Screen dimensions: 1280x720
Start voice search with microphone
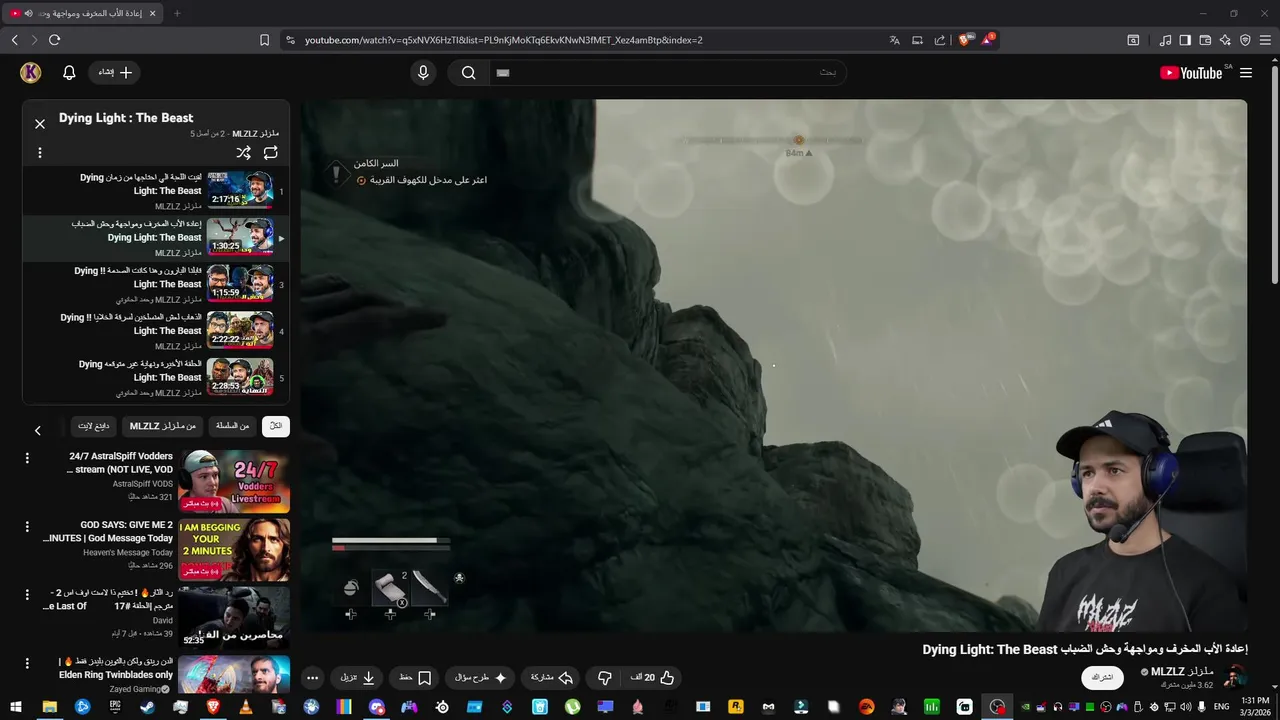coord(423,73)
